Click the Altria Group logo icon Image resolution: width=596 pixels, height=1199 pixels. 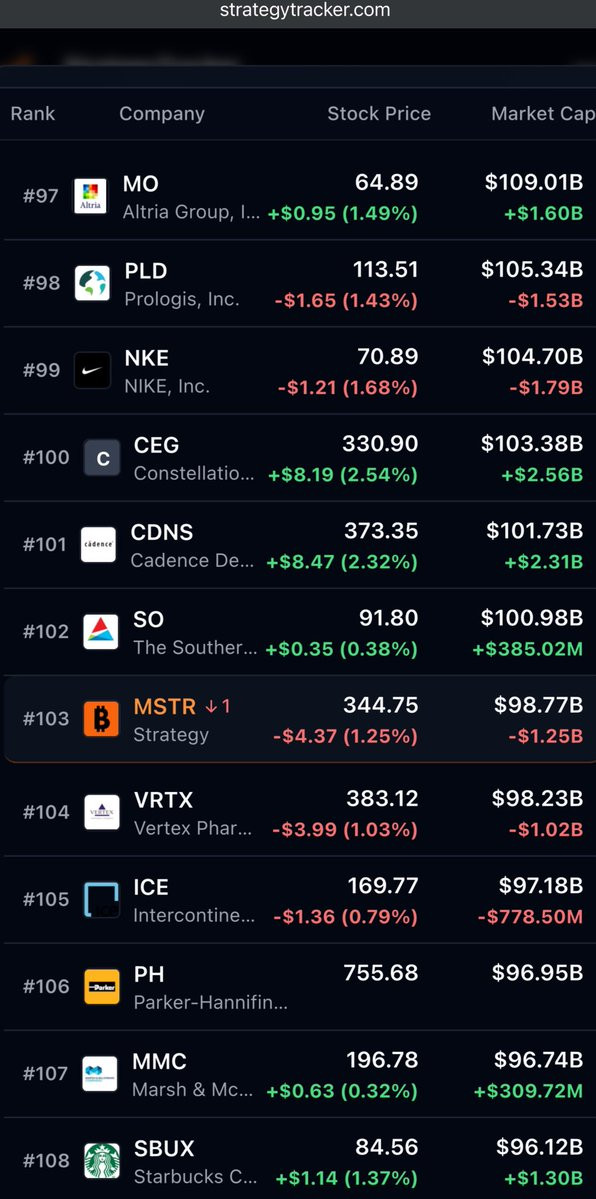[x=90, y=197]
